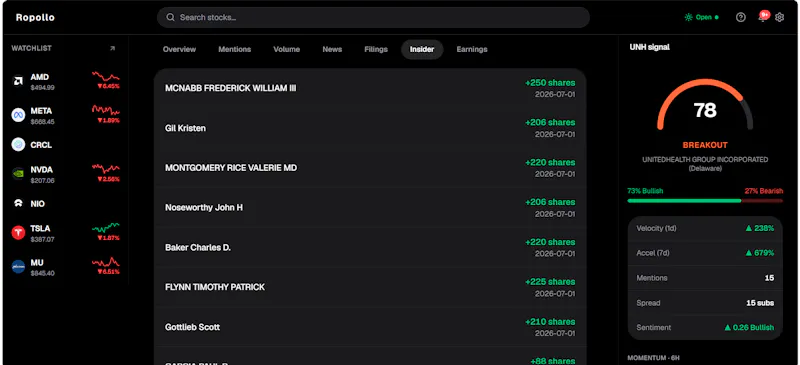The height and width of the screenshot is (365, 800).
Task: Click the Velocity (1d) row
Action: (x=705, y=228)
